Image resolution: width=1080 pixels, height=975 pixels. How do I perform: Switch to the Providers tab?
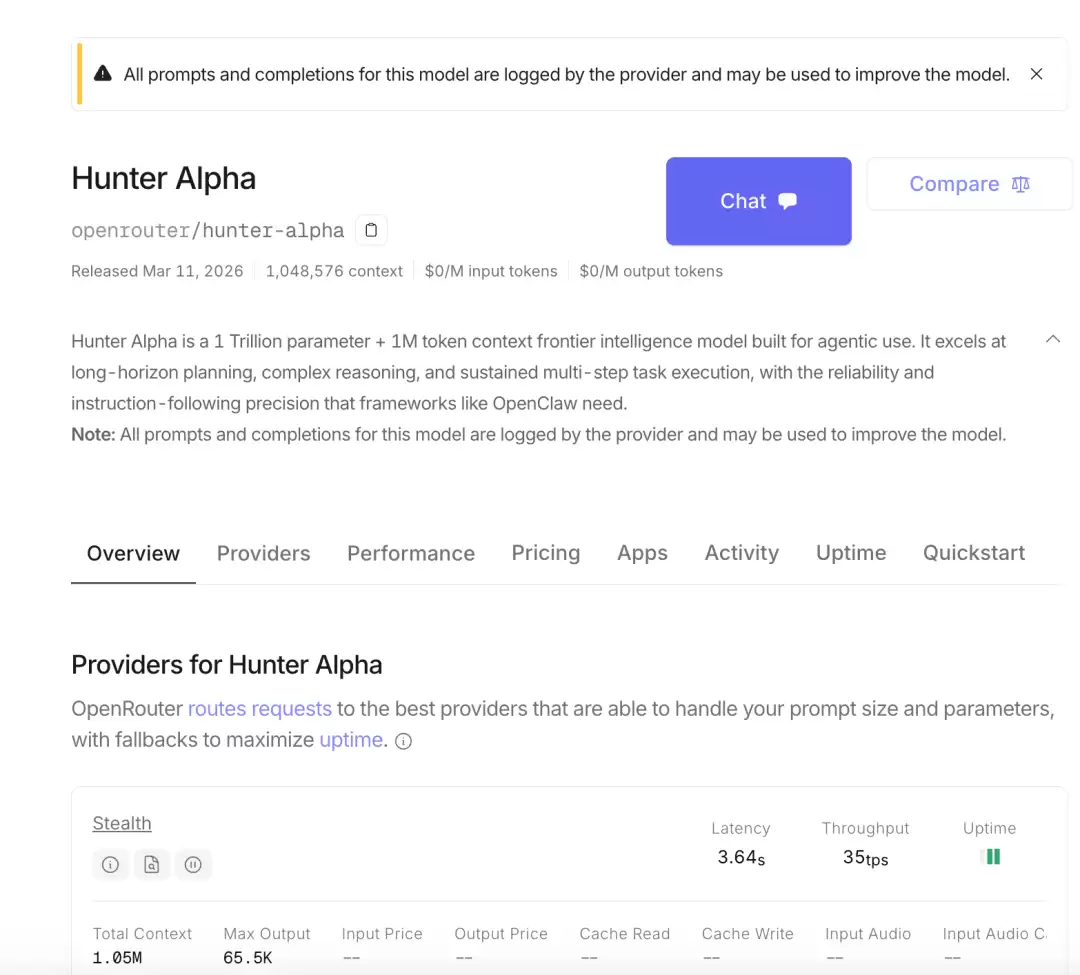tap(263, 553)
